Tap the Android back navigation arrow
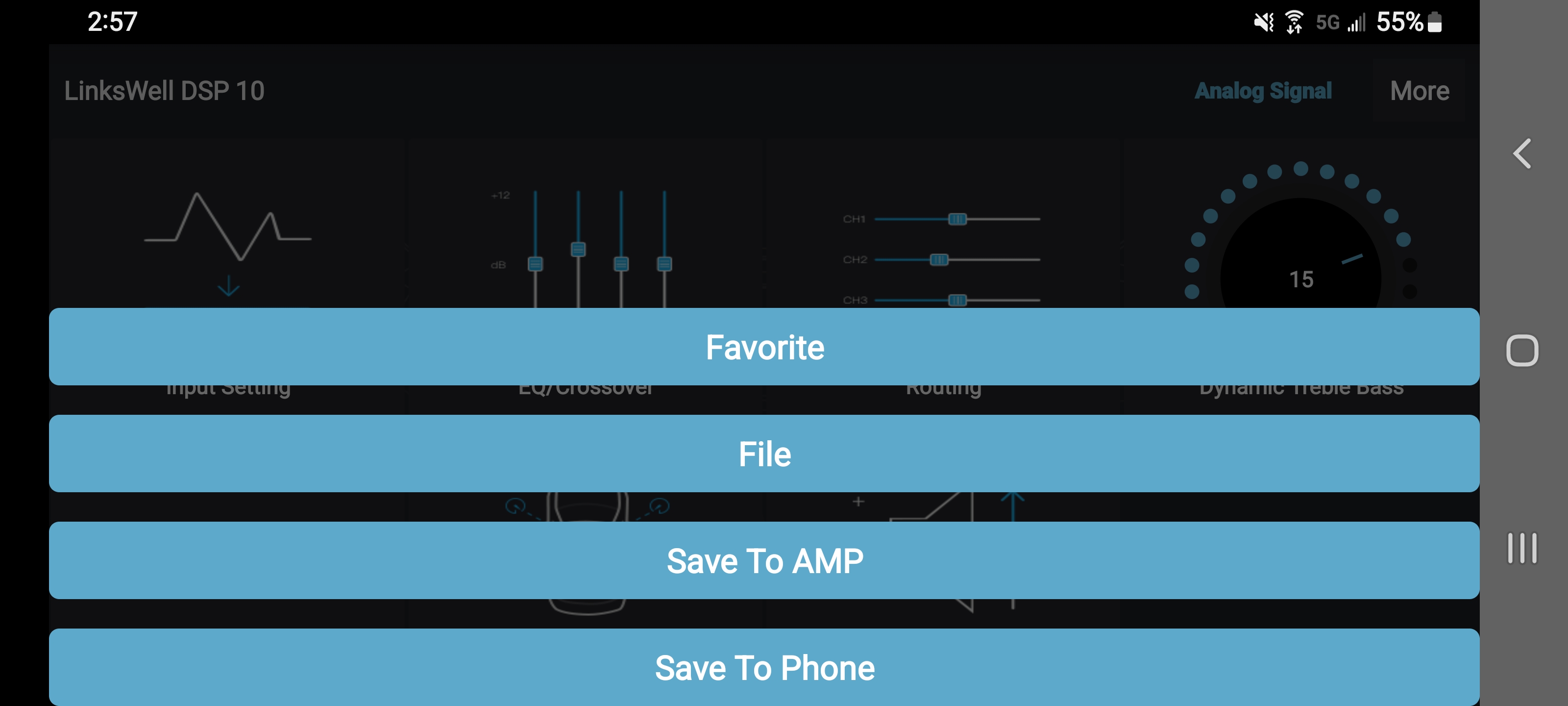The height and width of the screenshot is (706, 1568). point(1522,153)
